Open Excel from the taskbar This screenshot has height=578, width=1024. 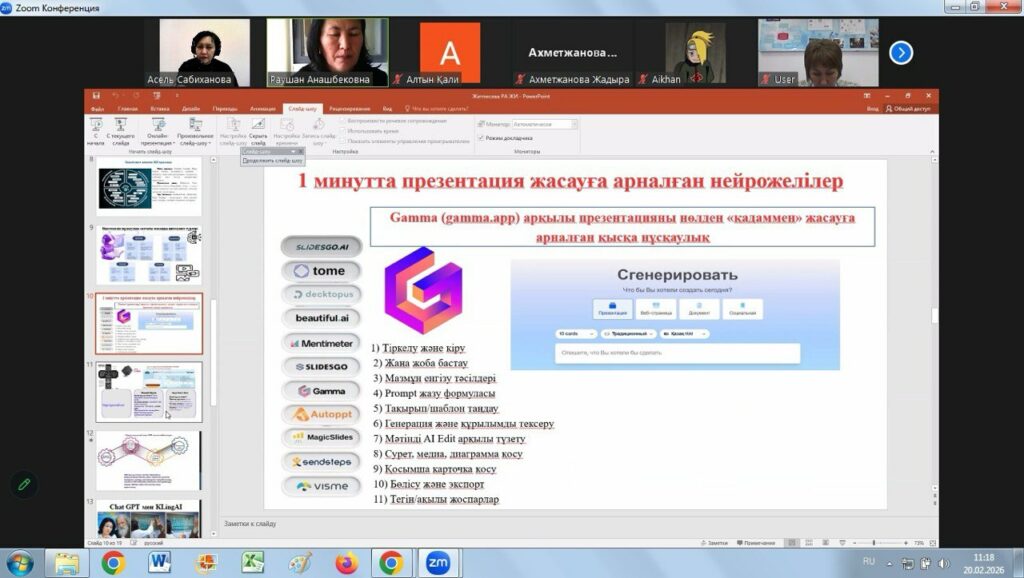(x=253, y=563)
